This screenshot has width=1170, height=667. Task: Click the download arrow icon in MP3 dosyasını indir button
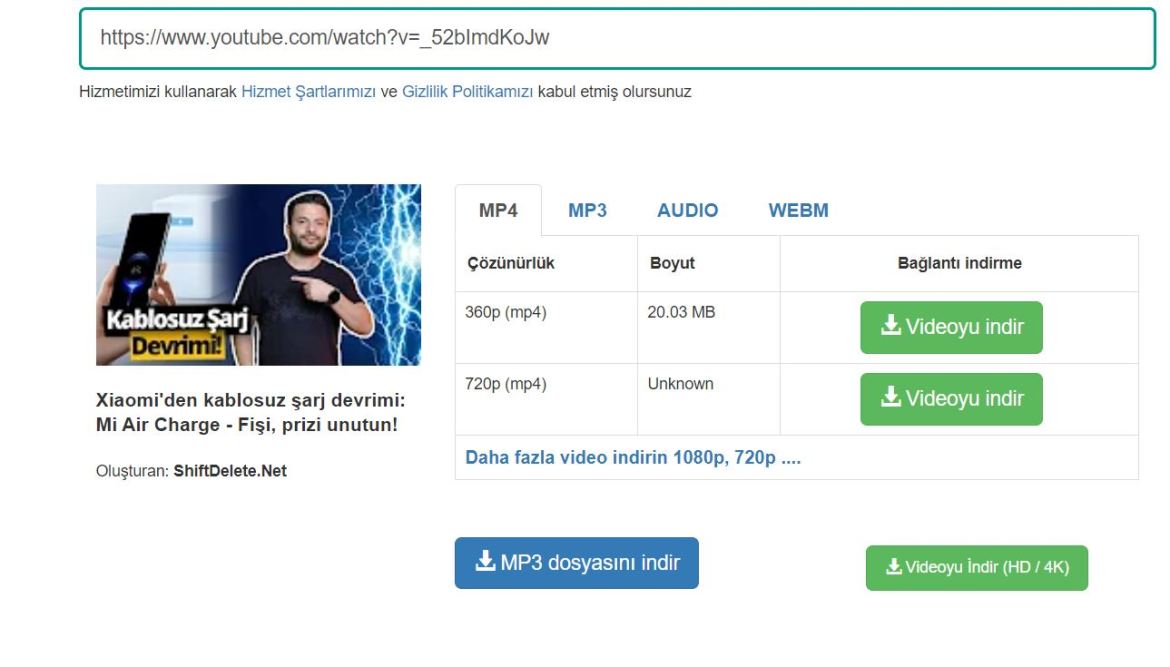[x=484, y=562]
